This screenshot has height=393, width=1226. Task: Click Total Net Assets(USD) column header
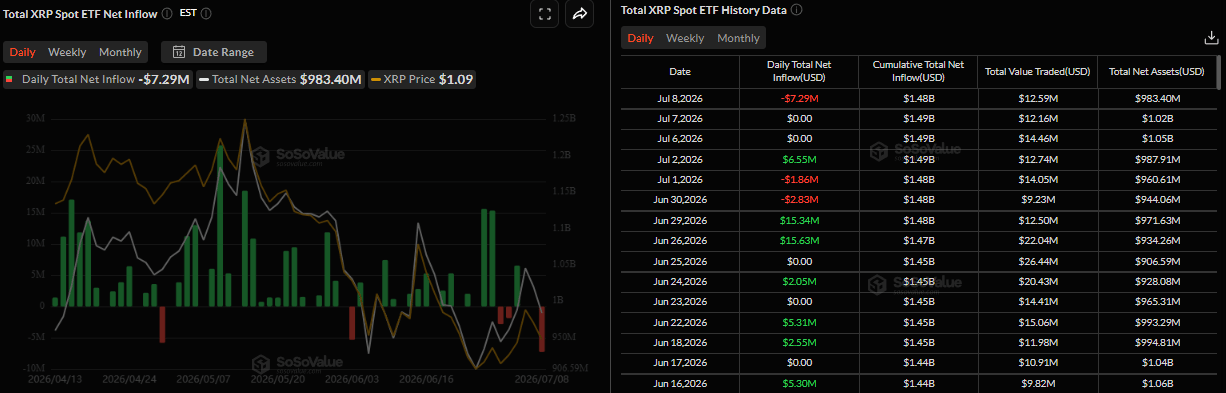[1157, 72]
